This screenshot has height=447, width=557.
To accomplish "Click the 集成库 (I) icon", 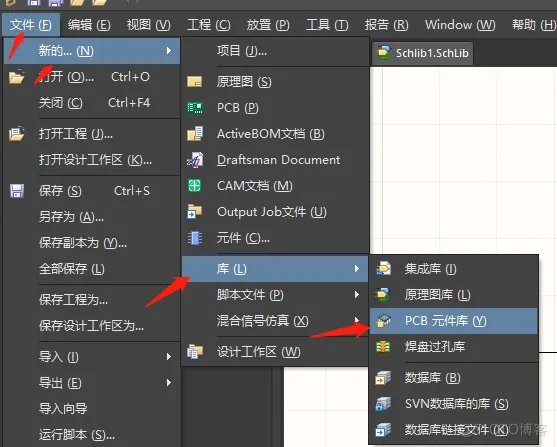I will [383, 269].
